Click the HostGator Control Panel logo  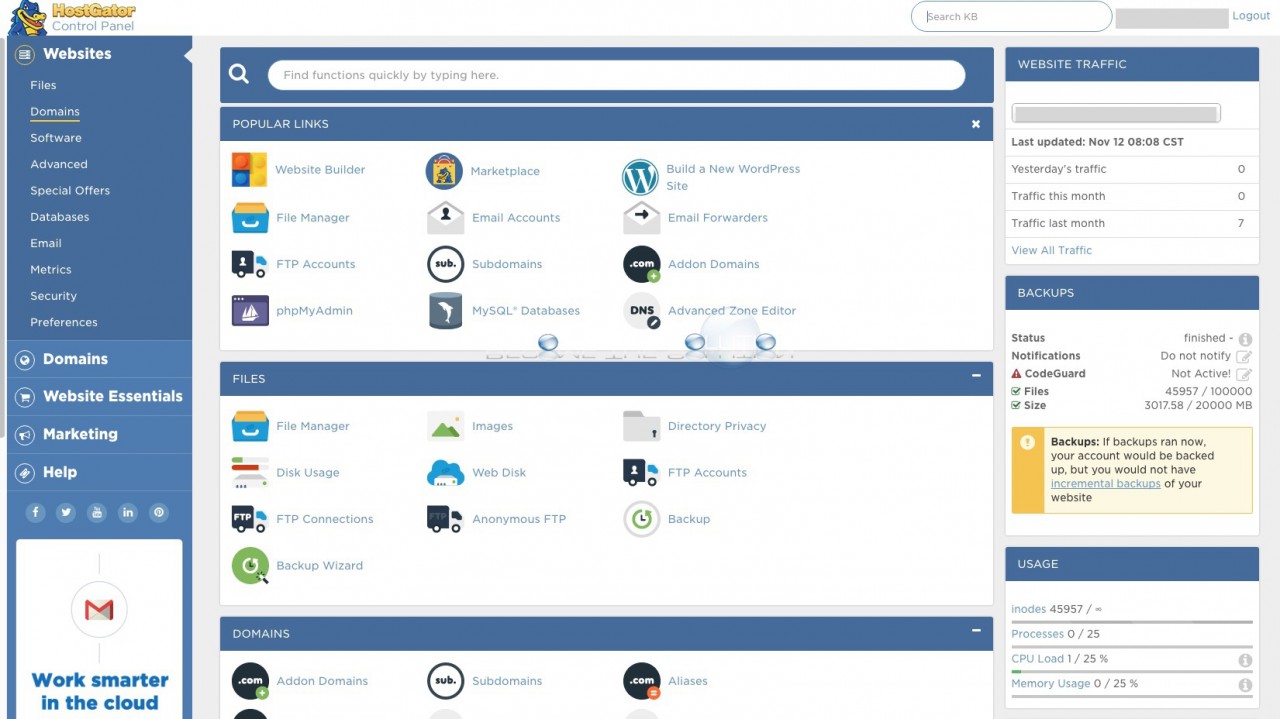pyautogui.click(x=72, y=17)
